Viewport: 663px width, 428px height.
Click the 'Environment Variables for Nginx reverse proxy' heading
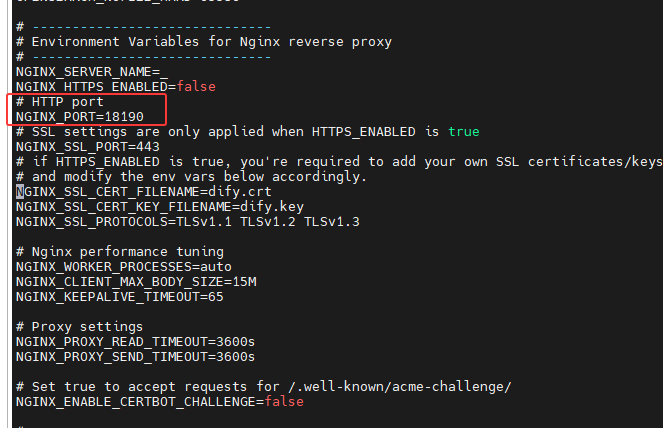[x=211, y=42]
